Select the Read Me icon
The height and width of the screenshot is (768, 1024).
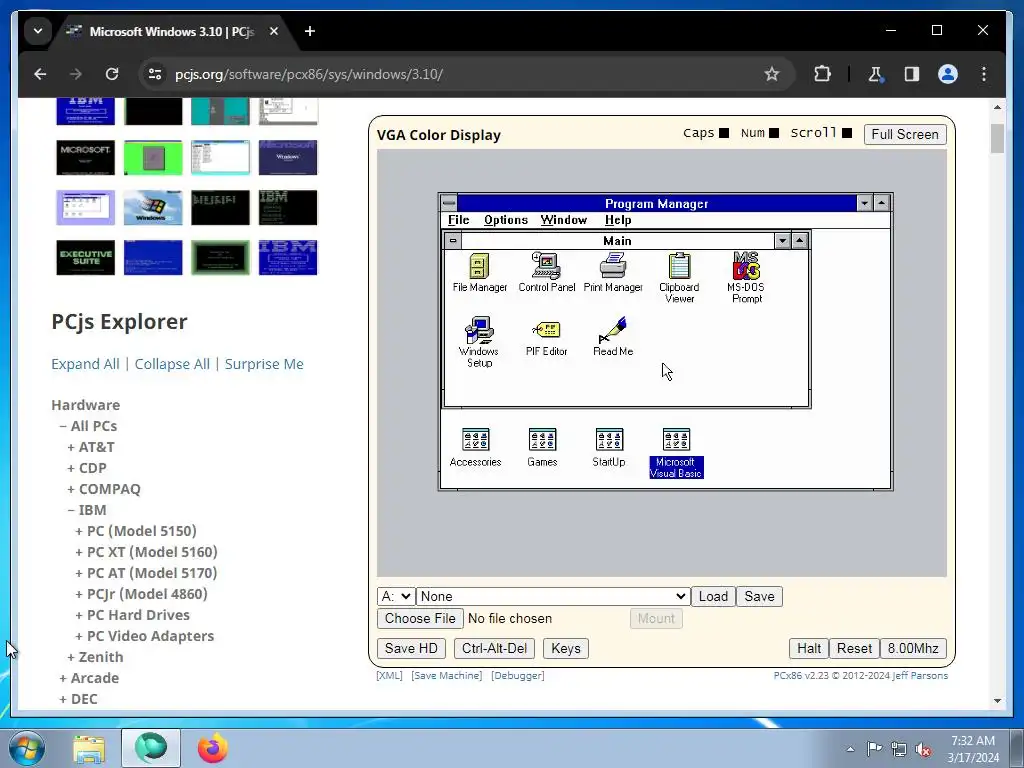click(x=613, y=337)
